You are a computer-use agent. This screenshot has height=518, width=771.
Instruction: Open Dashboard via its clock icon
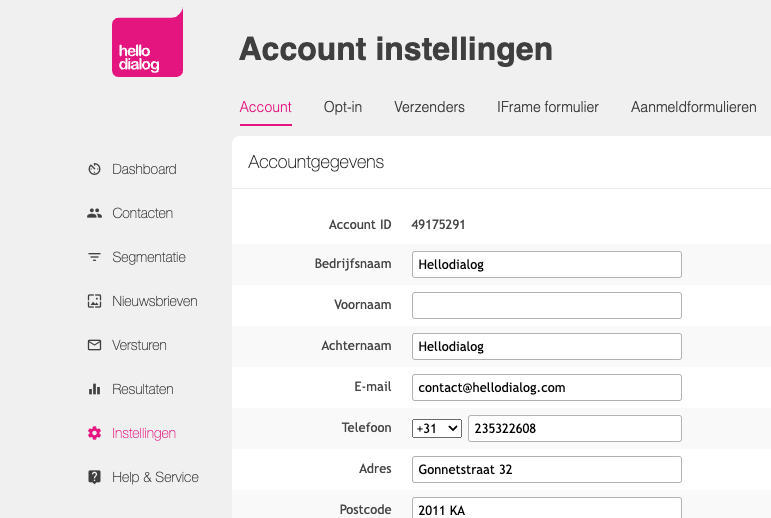pos(94,169)
